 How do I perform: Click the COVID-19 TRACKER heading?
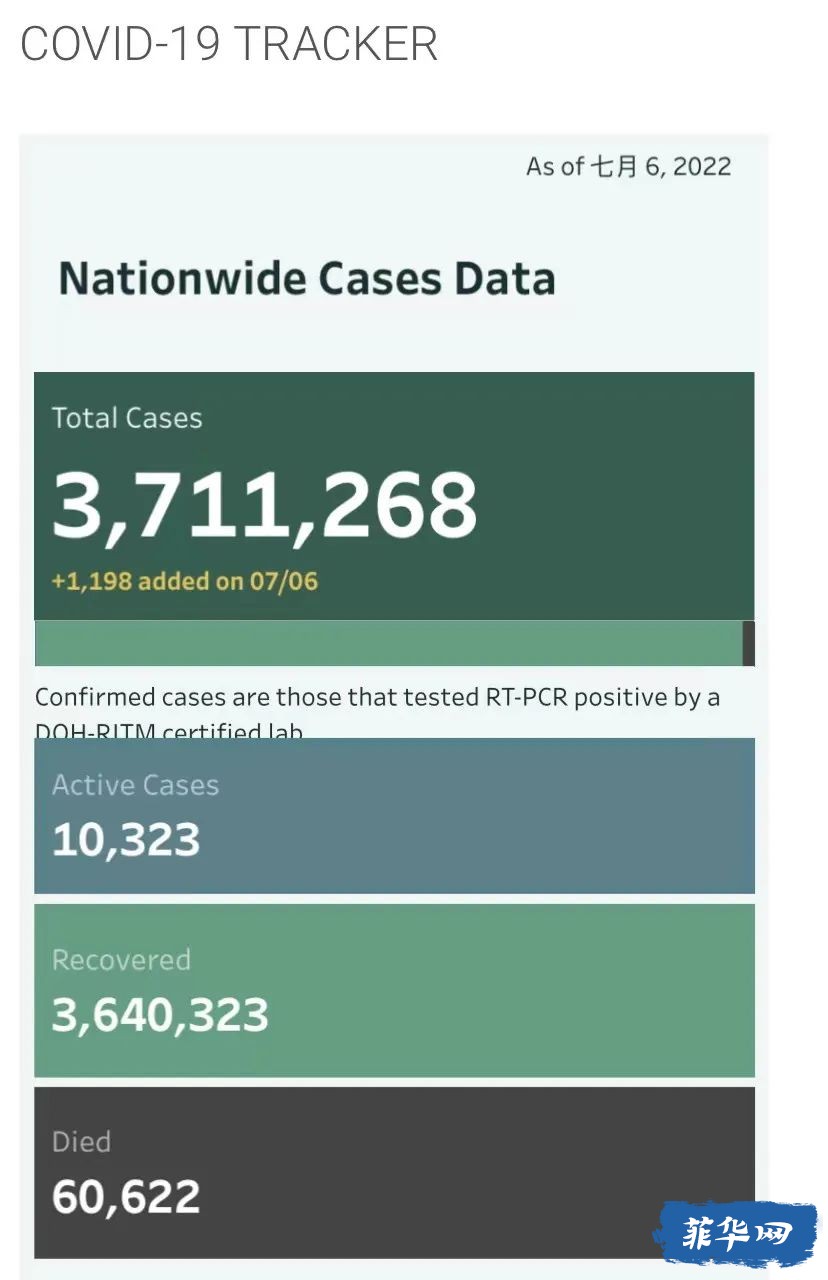click(229, 44)
